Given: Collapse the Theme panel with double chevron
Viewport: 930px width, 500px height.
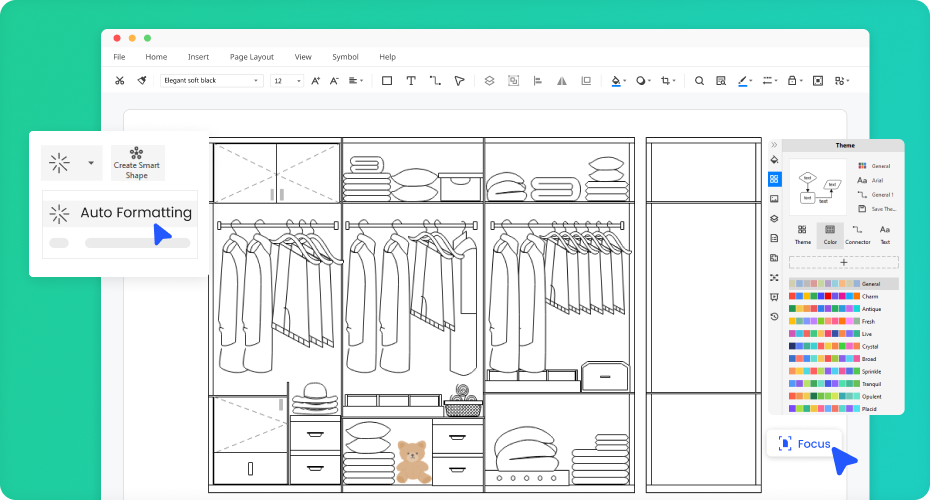Looking at the screenshot, I should click(x=773, y=145).
